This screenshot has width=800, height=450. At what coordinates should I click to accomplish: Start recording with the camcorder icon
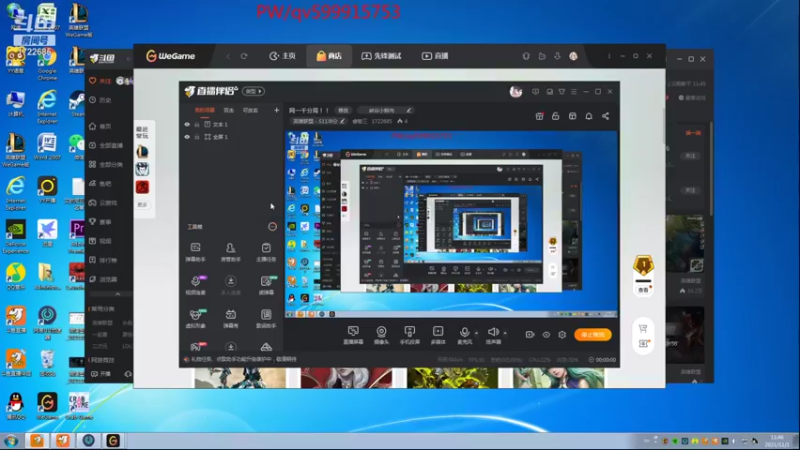coord(530,335)
